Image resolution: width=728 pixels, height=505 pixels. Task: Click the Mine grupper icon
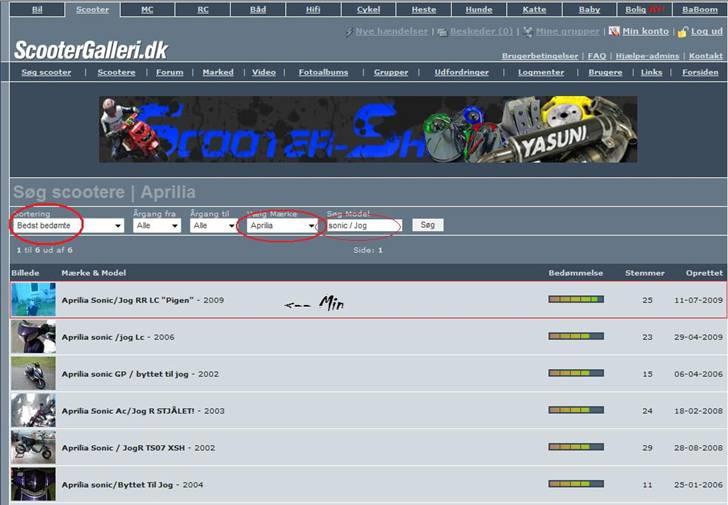(527, 32)
